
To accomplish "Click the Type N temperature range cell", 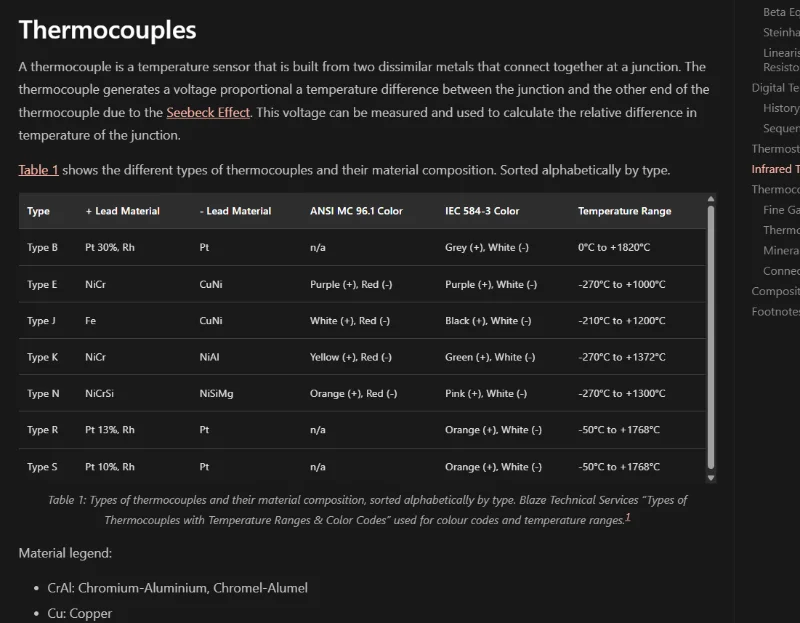I will 621,394.
